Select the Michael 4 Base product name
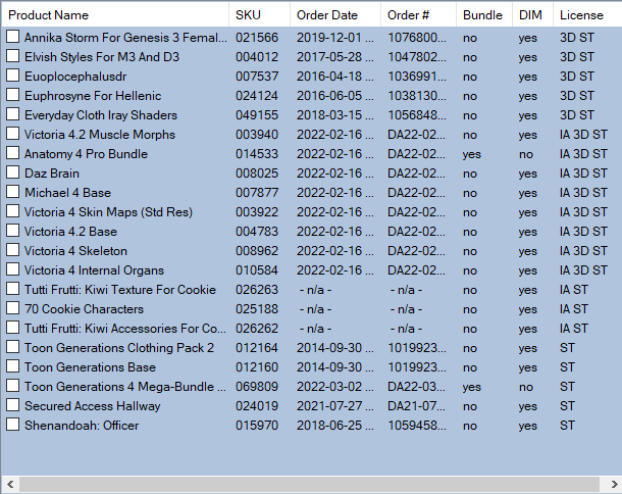This screenshot has width=622, height=494. click(68, 192)
